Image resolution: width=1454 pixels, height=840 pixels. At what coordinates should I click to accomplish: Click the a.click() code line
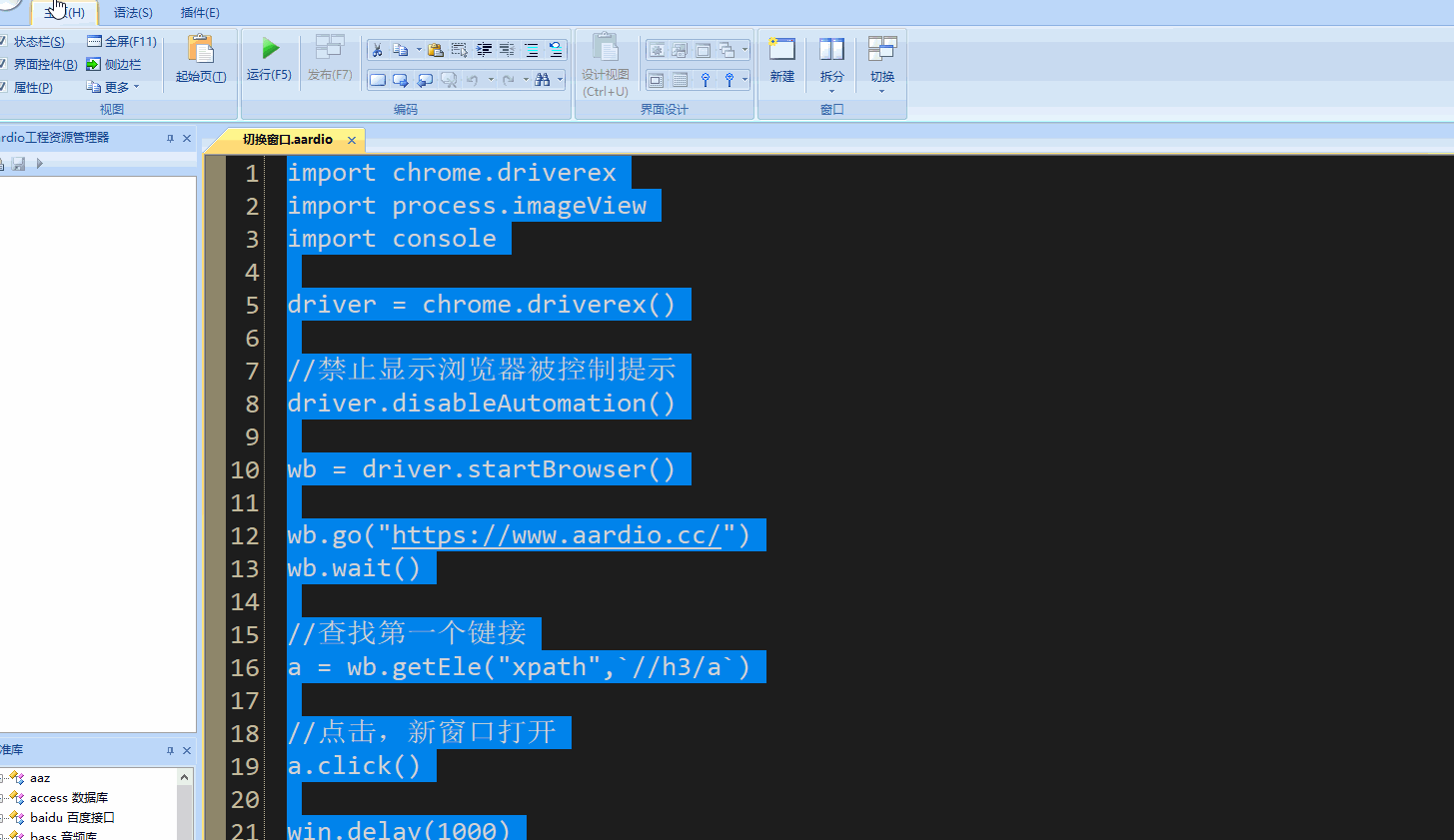click(x=354, y=766)
